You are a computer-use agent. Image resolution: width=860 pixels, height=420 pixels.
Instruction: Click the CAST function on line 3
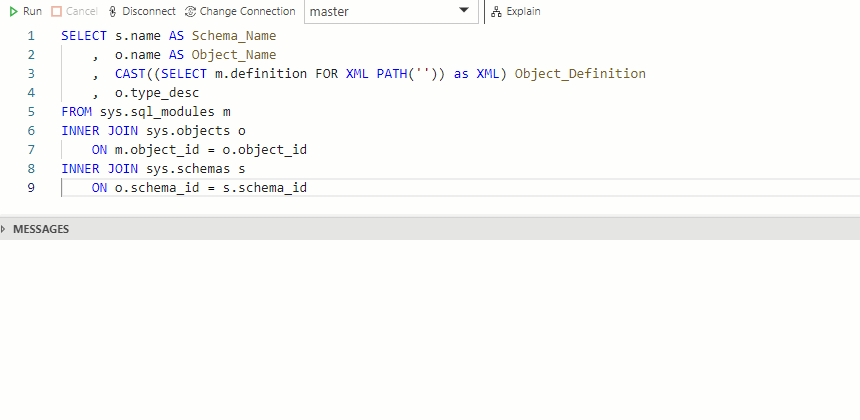click(130, 74)
